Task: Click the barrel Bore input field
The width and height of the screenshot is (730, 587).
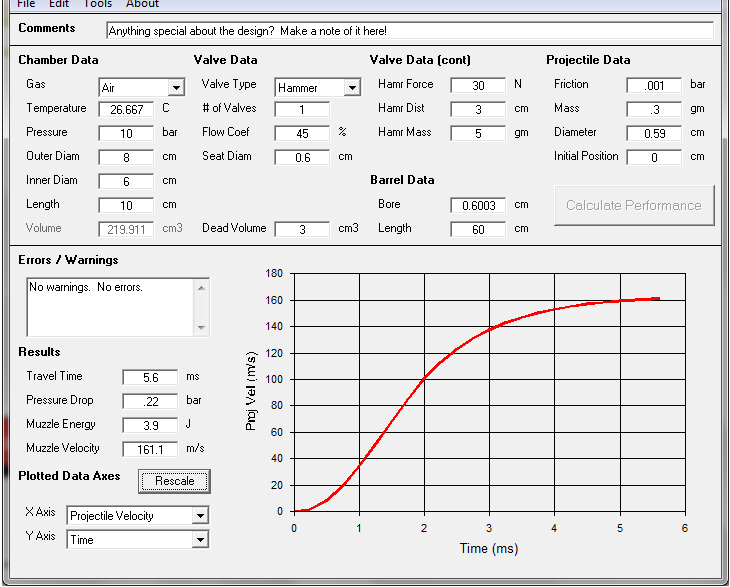Action: click(x=478, y=205)
